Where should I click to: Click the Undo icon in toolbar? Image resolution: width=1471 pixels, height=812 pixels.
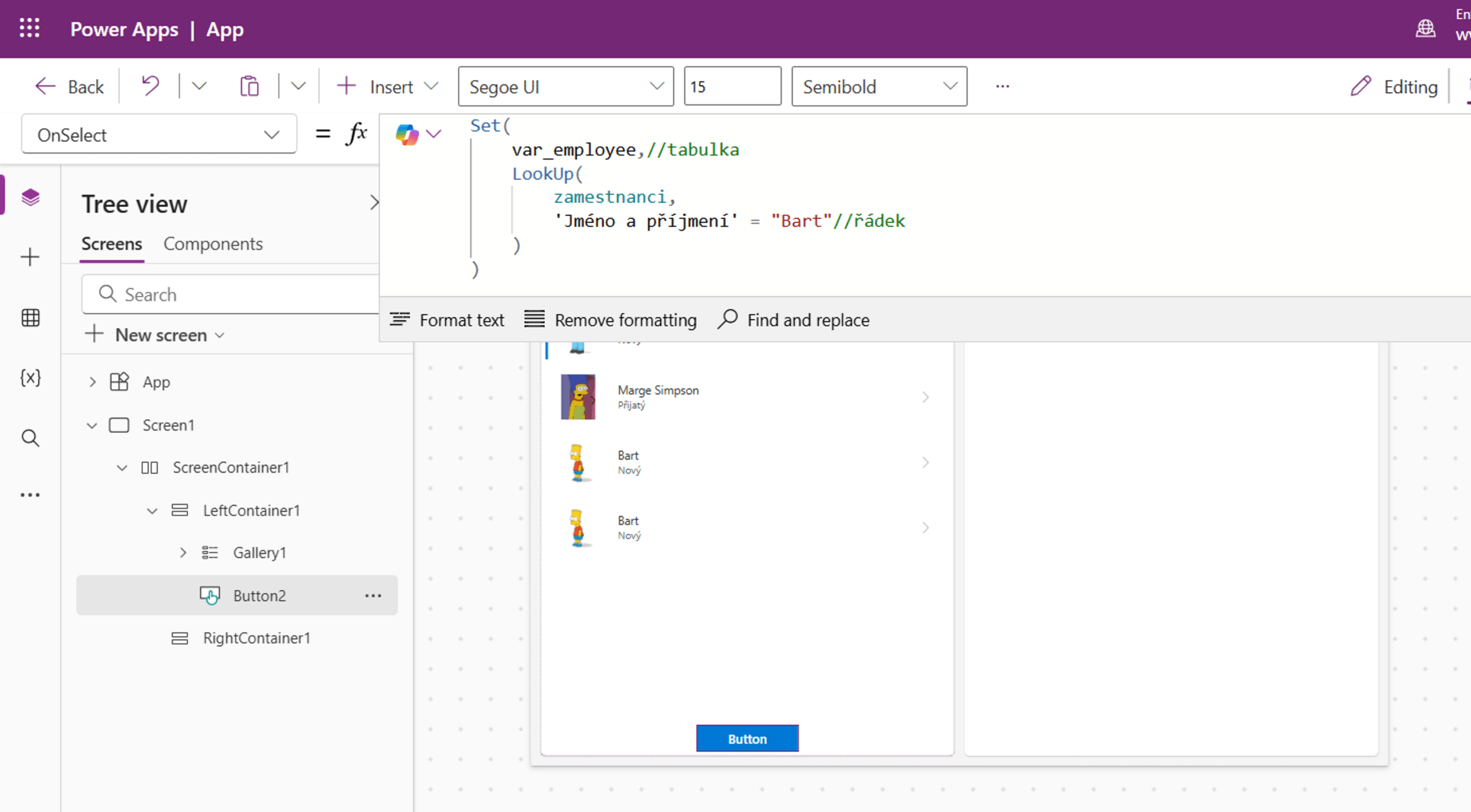(x=151, y=86)
